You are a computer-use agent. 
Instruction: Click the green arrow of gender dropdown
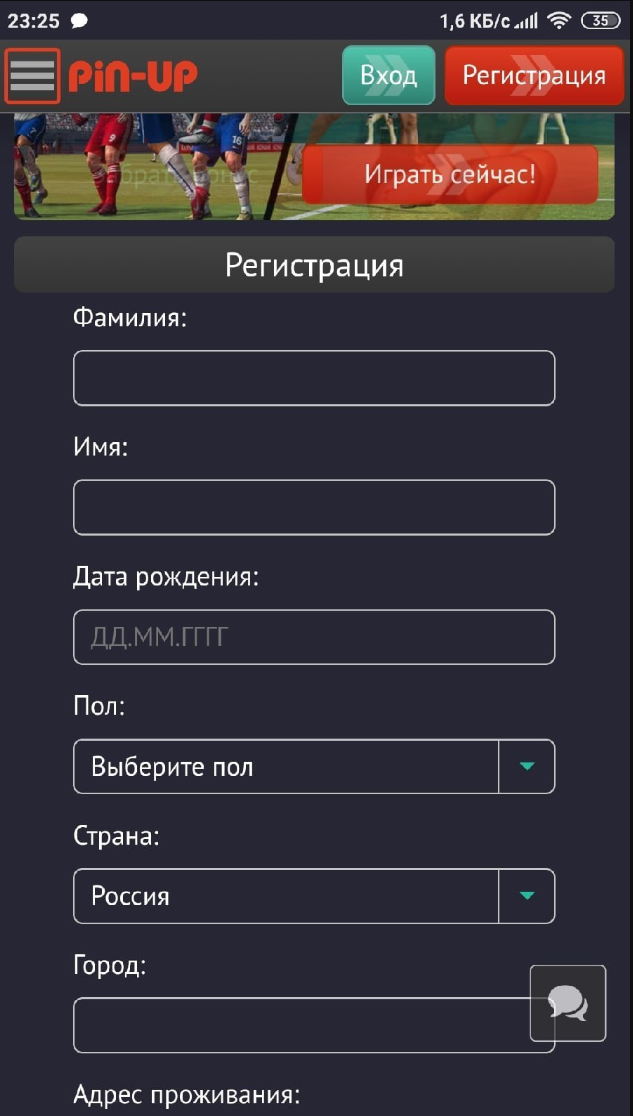click(x=527, y=767)
